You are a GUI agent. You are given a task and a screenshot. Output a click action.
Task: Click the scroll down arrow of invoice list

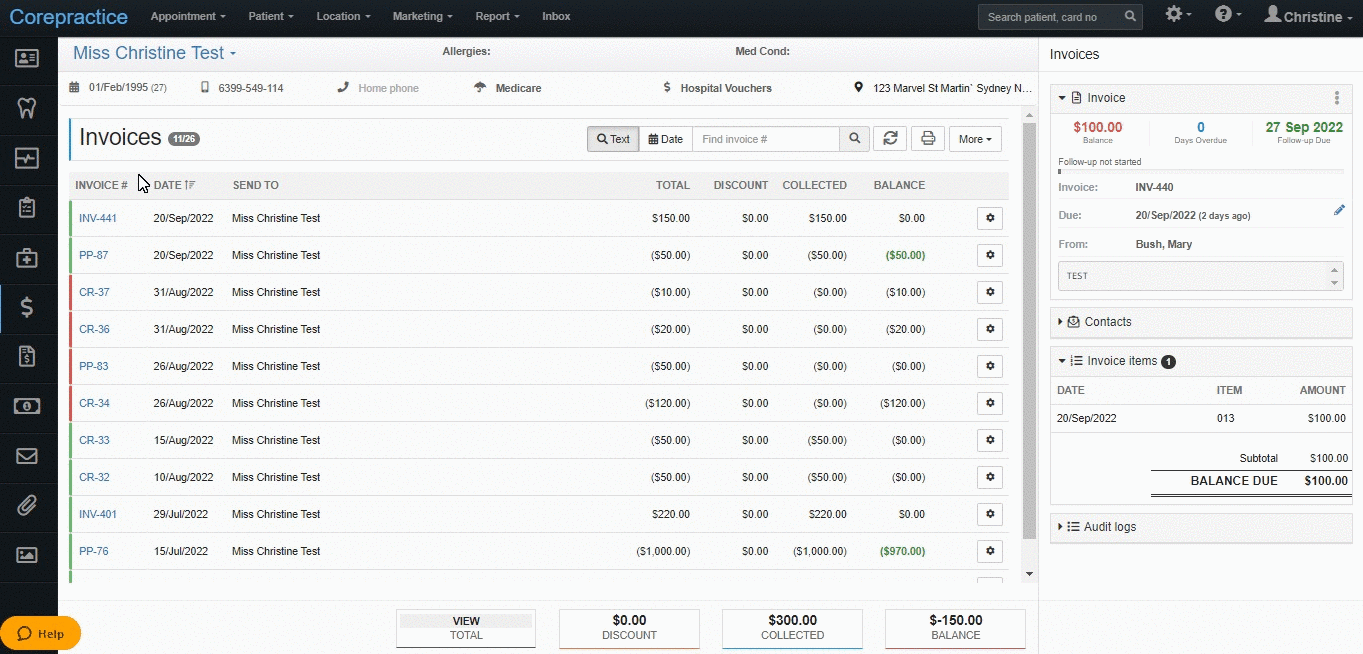click(x=1030, y=574)
